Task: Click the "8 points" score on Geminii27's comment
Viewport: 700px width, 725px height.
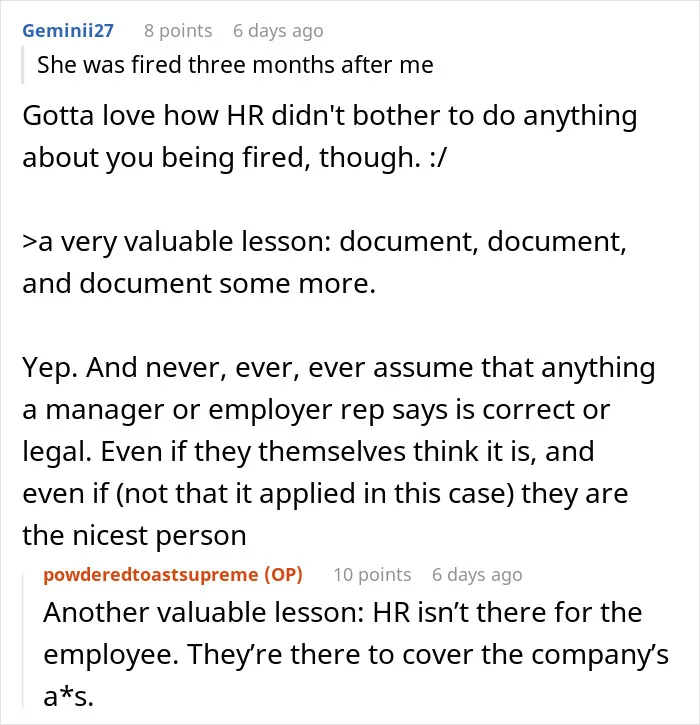Action: [178, 31]
